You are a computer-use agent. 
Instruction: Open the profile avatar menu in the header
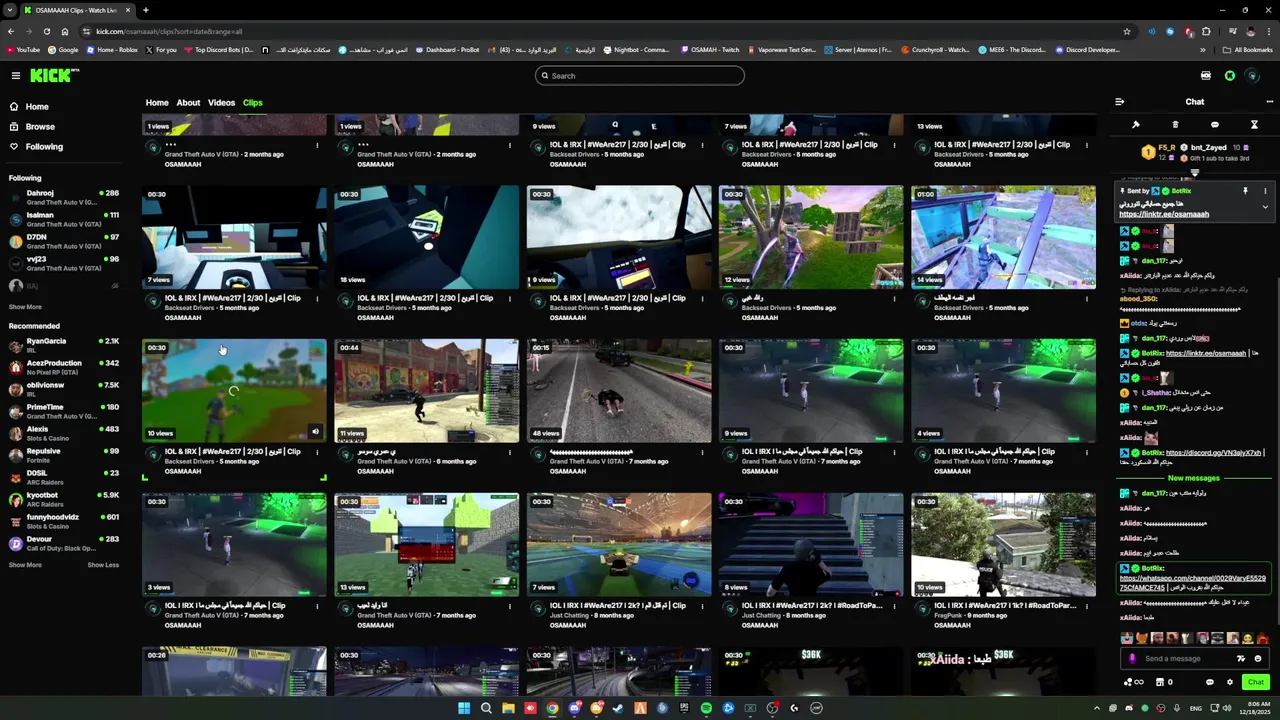[1253, 76]
